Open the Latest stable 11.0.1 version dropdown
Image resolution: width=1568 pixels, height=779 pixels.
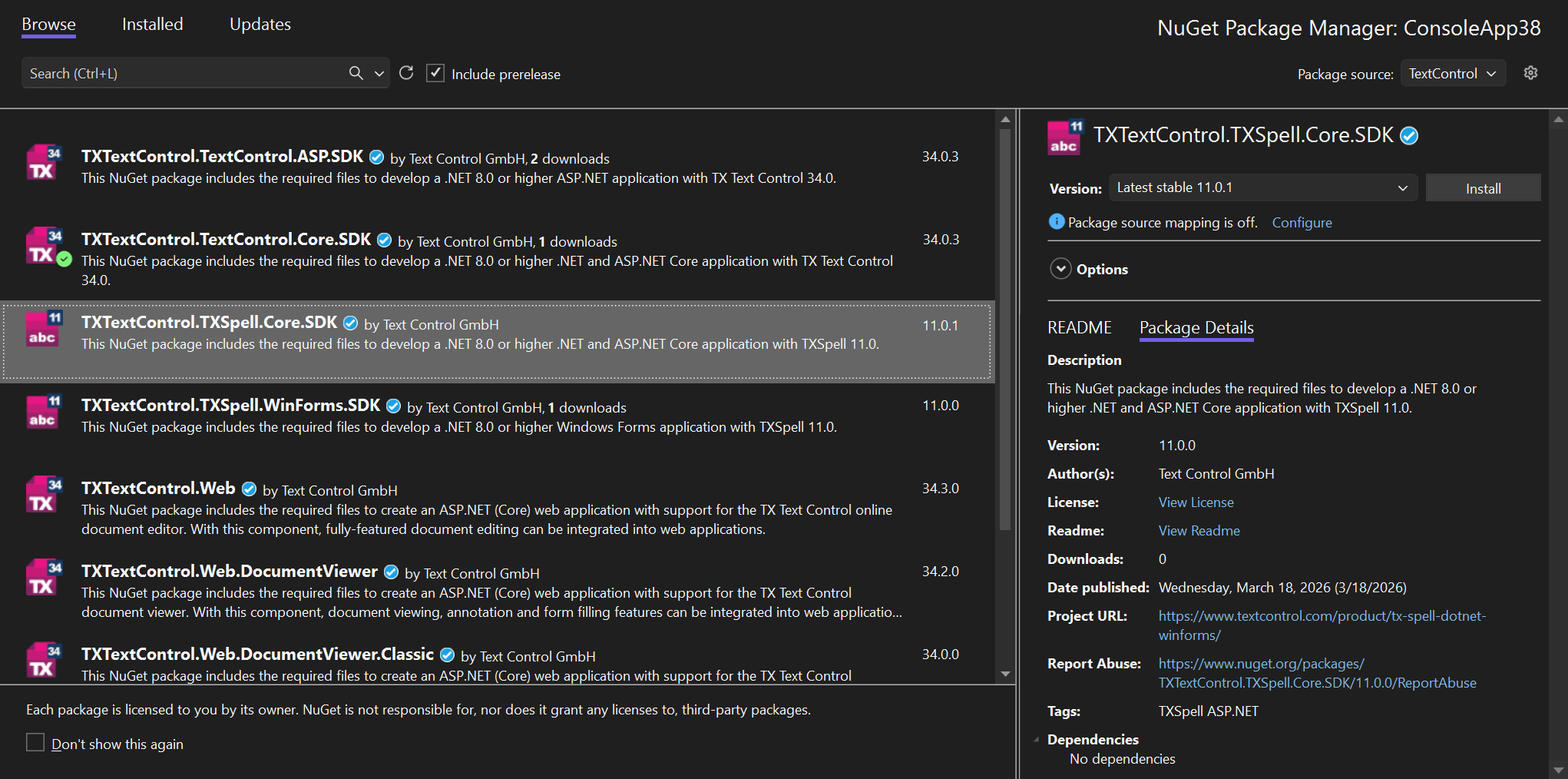click(1263, 187)
